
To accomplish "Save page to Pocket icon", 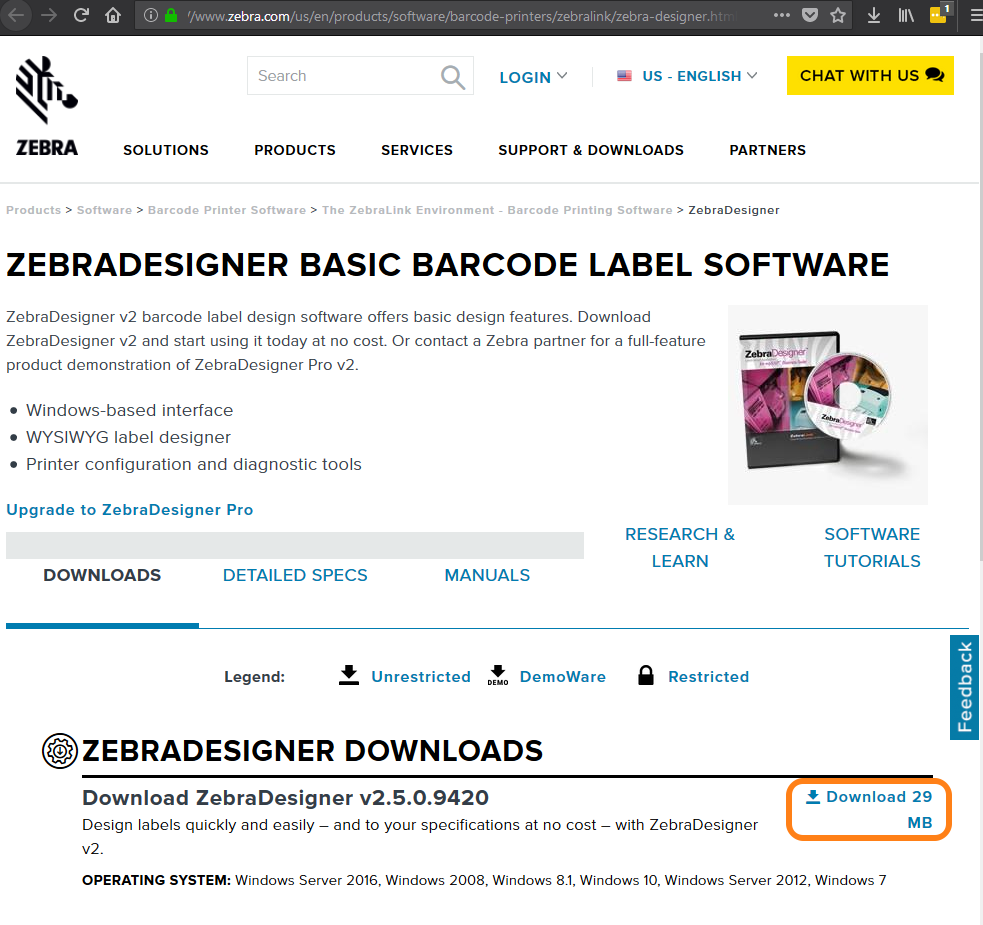I will 810,15.
